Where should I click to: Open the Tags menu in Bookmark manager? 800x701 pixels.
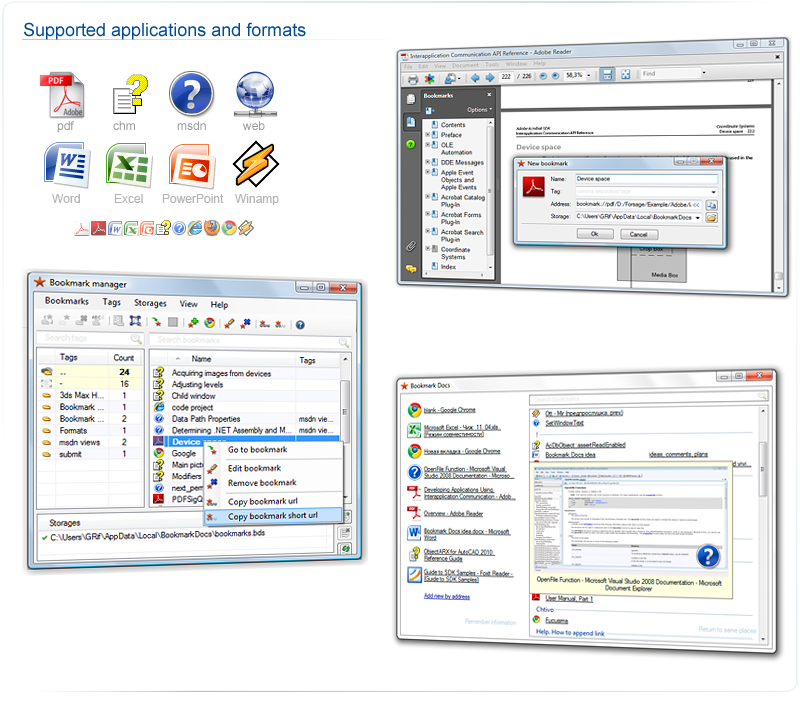click(x=111, y=302)
